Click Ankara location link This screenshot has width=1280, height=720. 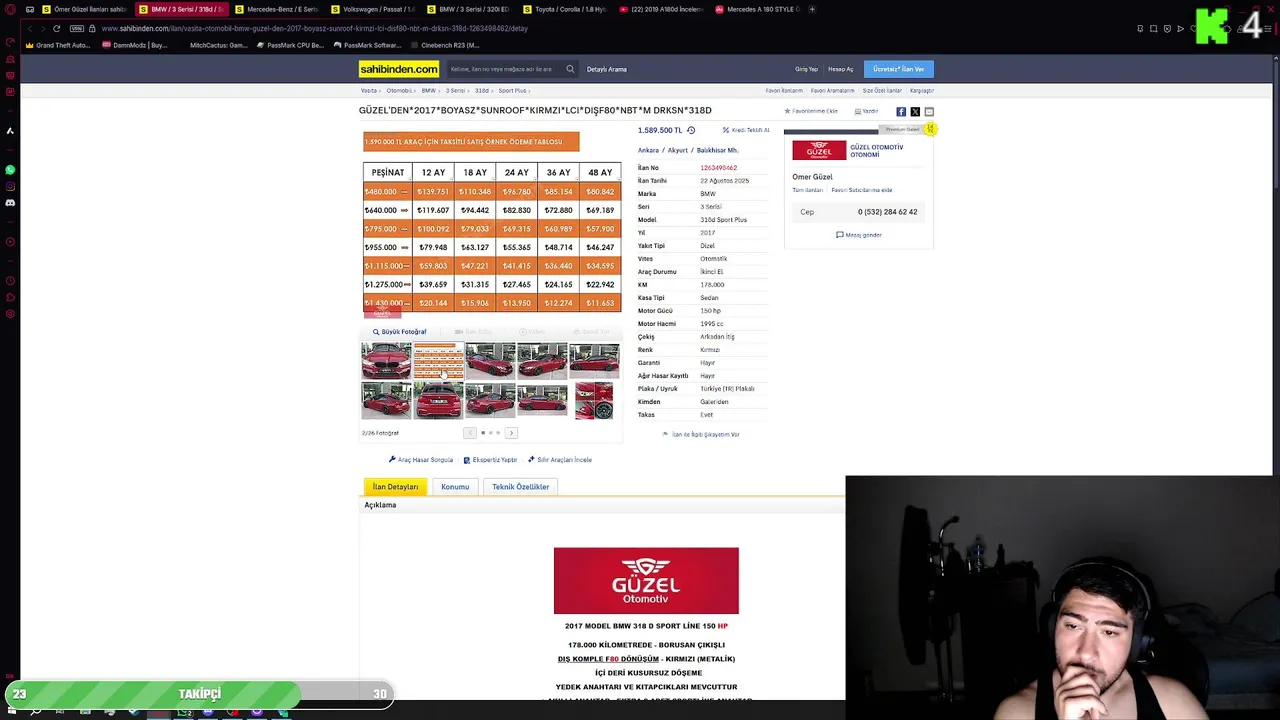point(648,150)
